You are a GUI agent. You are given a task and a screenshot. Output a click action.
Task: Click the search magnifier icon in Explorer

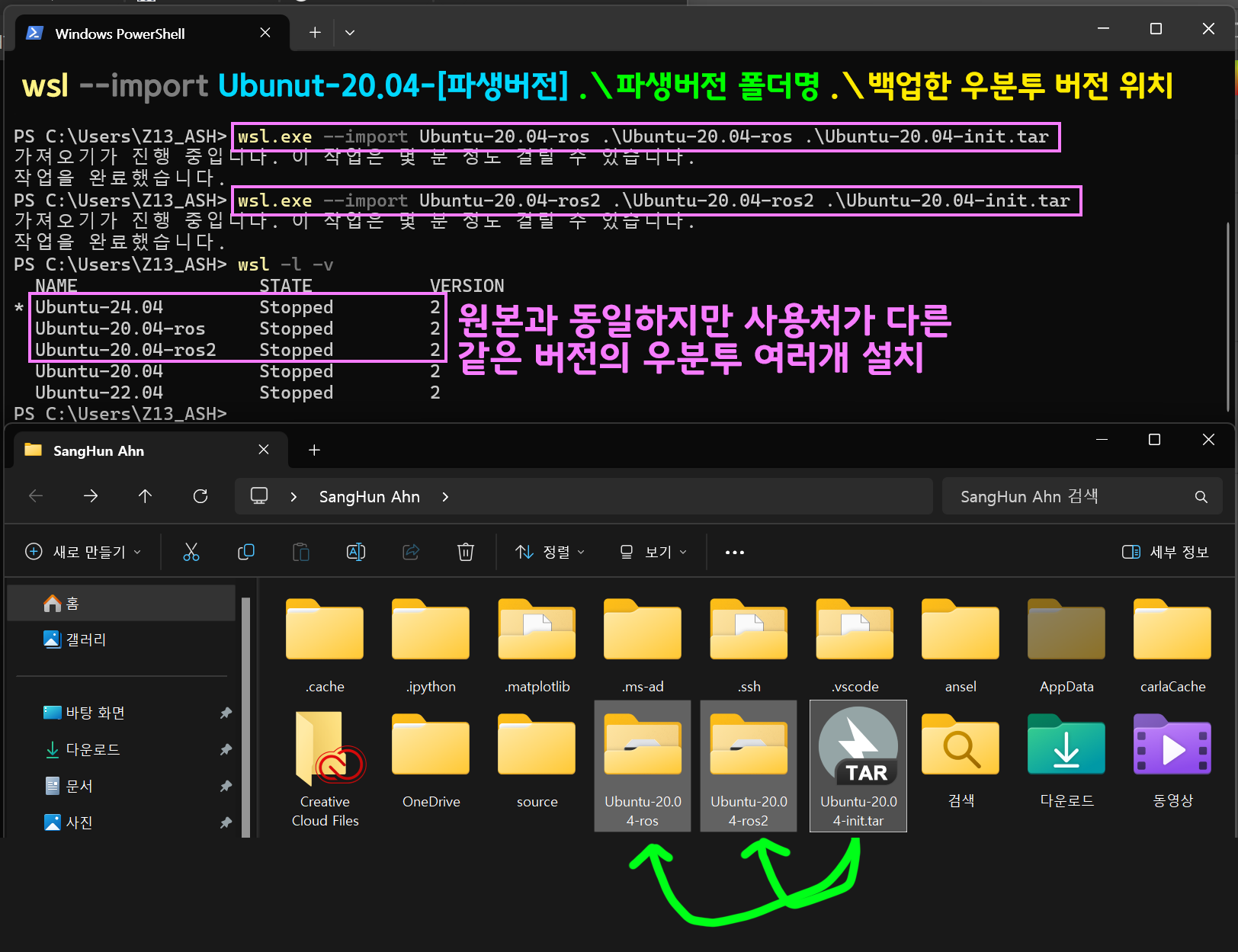click(1201, 497)
